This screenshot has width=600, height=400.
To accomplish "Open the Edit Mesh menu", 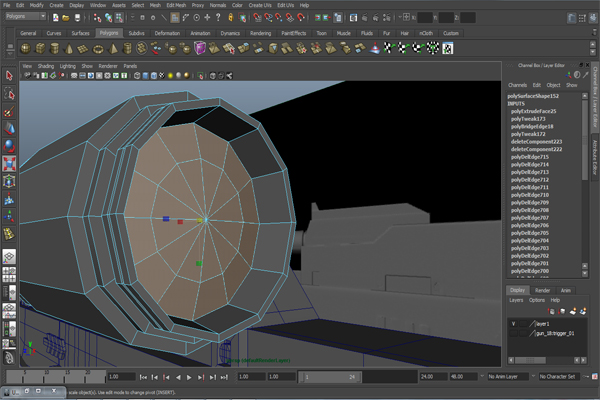I will [176, 5].
